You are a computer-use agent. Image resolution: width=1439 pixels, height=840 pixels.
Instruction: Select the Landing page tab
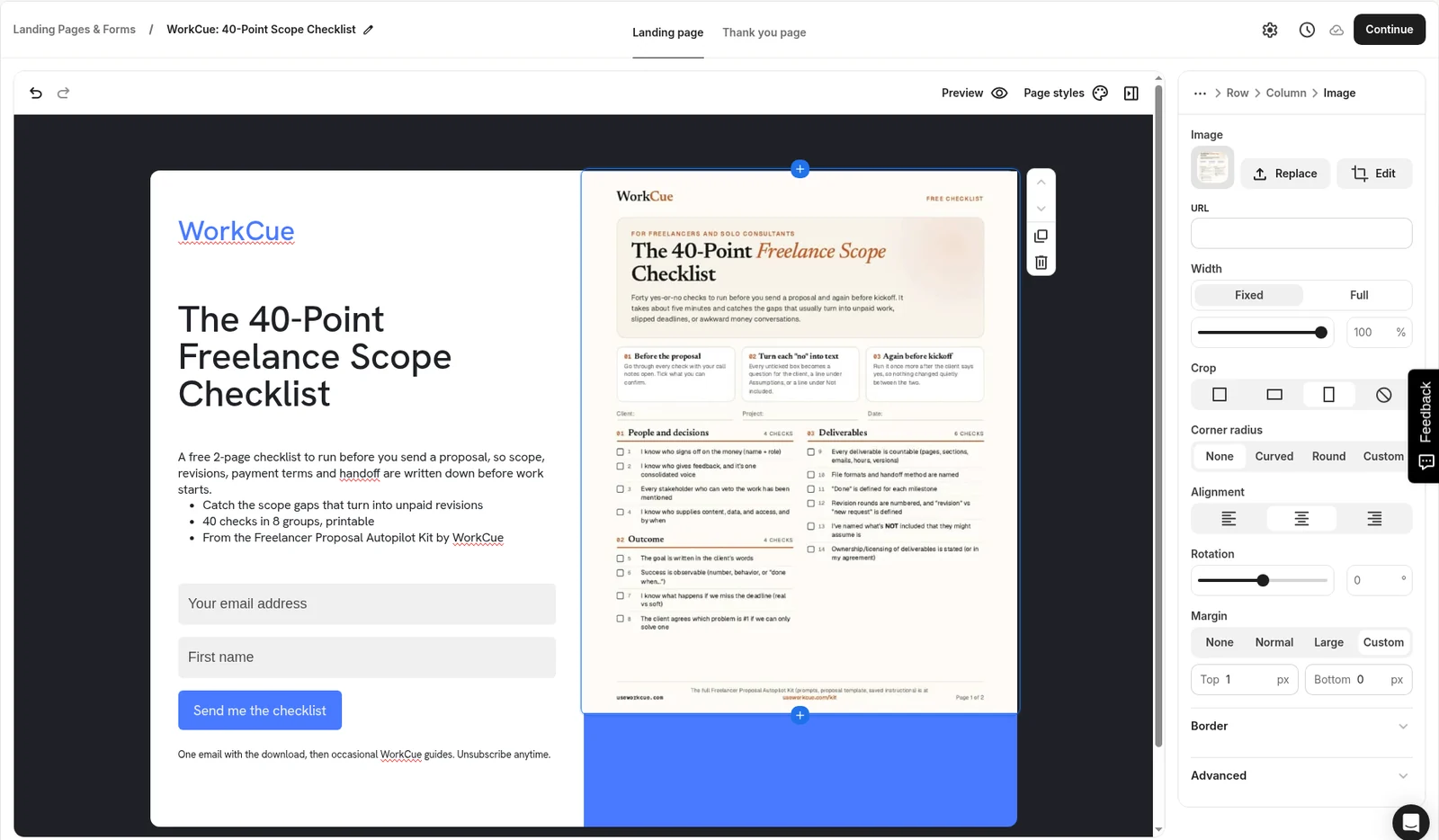click(x=667, y=32)
